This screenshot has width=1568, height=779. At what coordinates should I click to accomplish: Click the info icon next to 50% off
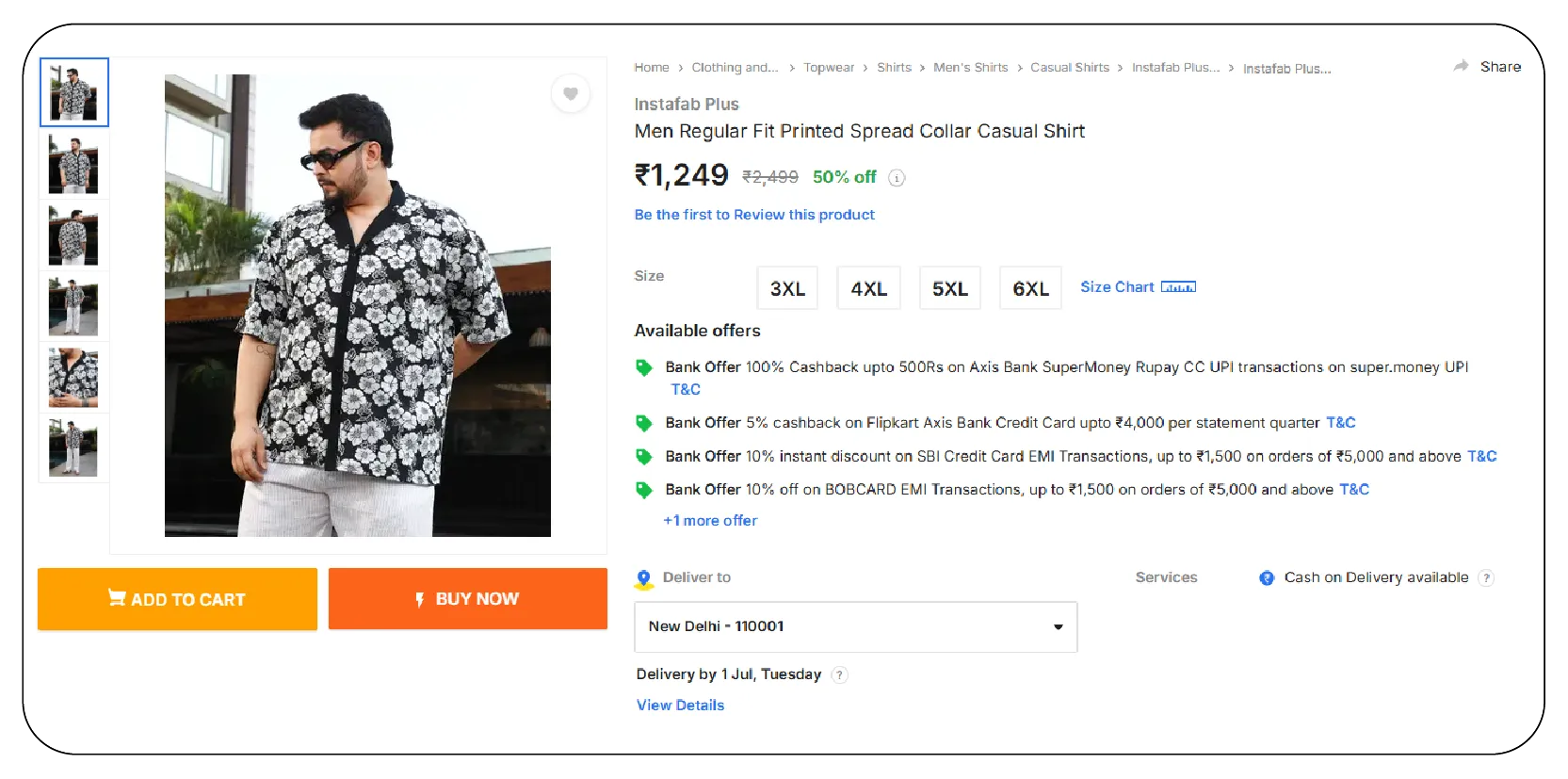pyautogui.click(x=896, y=178)
